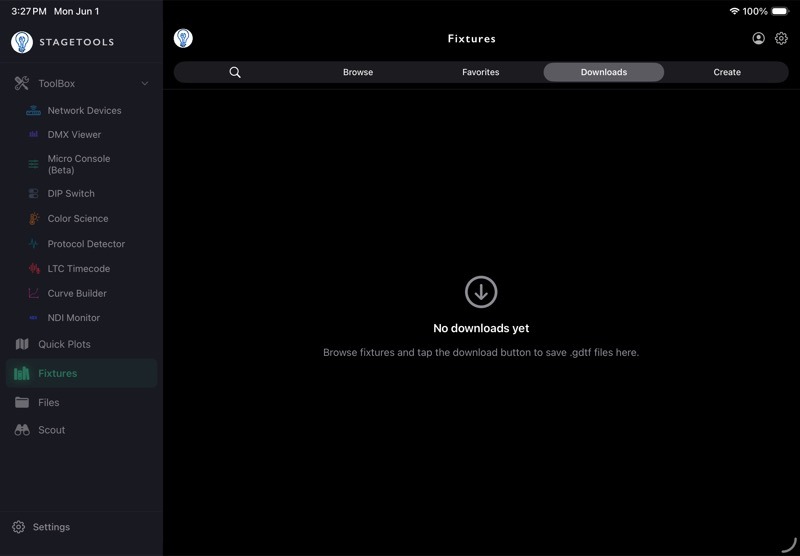Click the STAGETOOLS brand name text
800x556 pixels.
[x=77, y=42]
